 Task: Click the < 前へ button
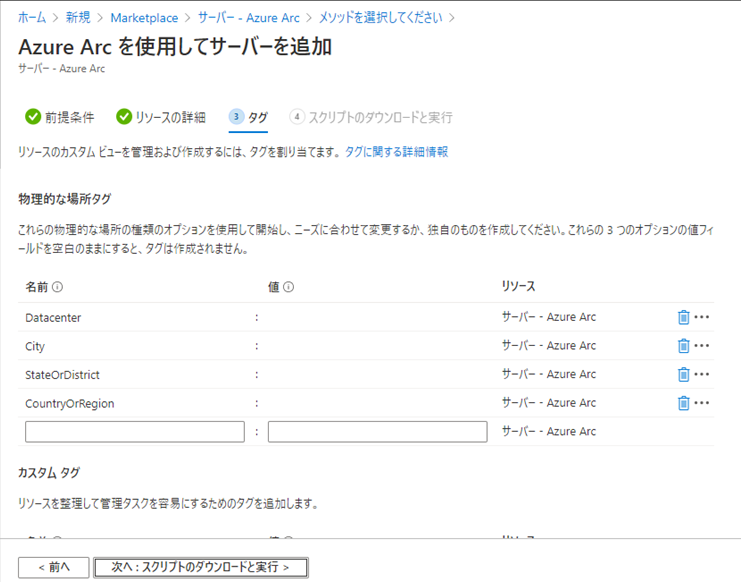pyautogui.click(x=53, y=567)
